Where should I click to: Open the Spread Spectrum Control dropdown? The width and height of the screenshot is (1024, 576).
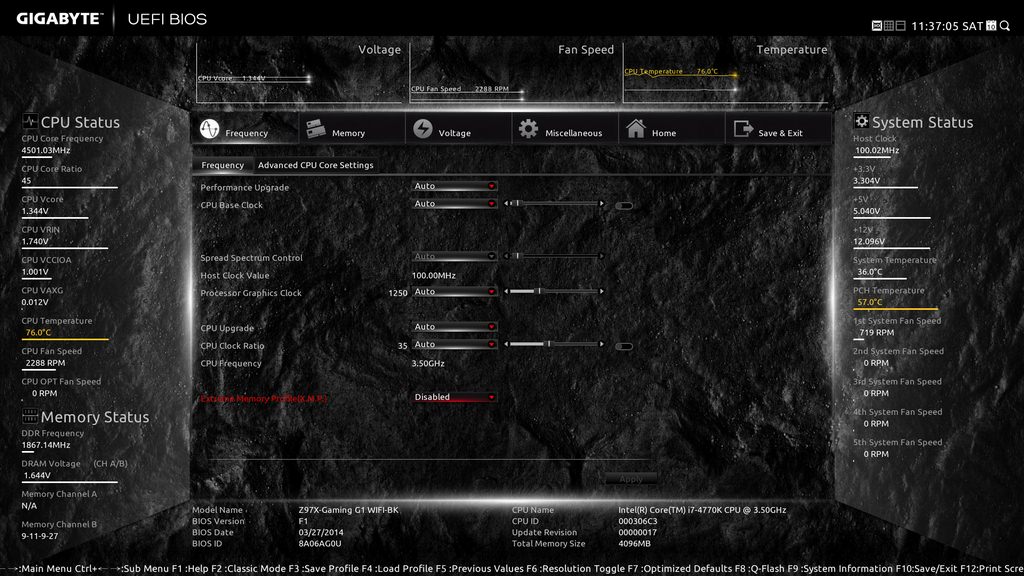454,257
